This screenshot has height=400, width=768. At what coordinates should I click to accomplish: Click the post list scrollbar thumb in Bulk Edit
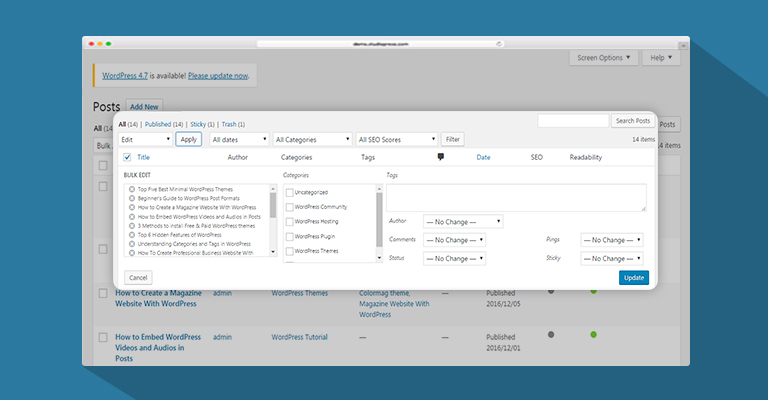click(273, 206)
